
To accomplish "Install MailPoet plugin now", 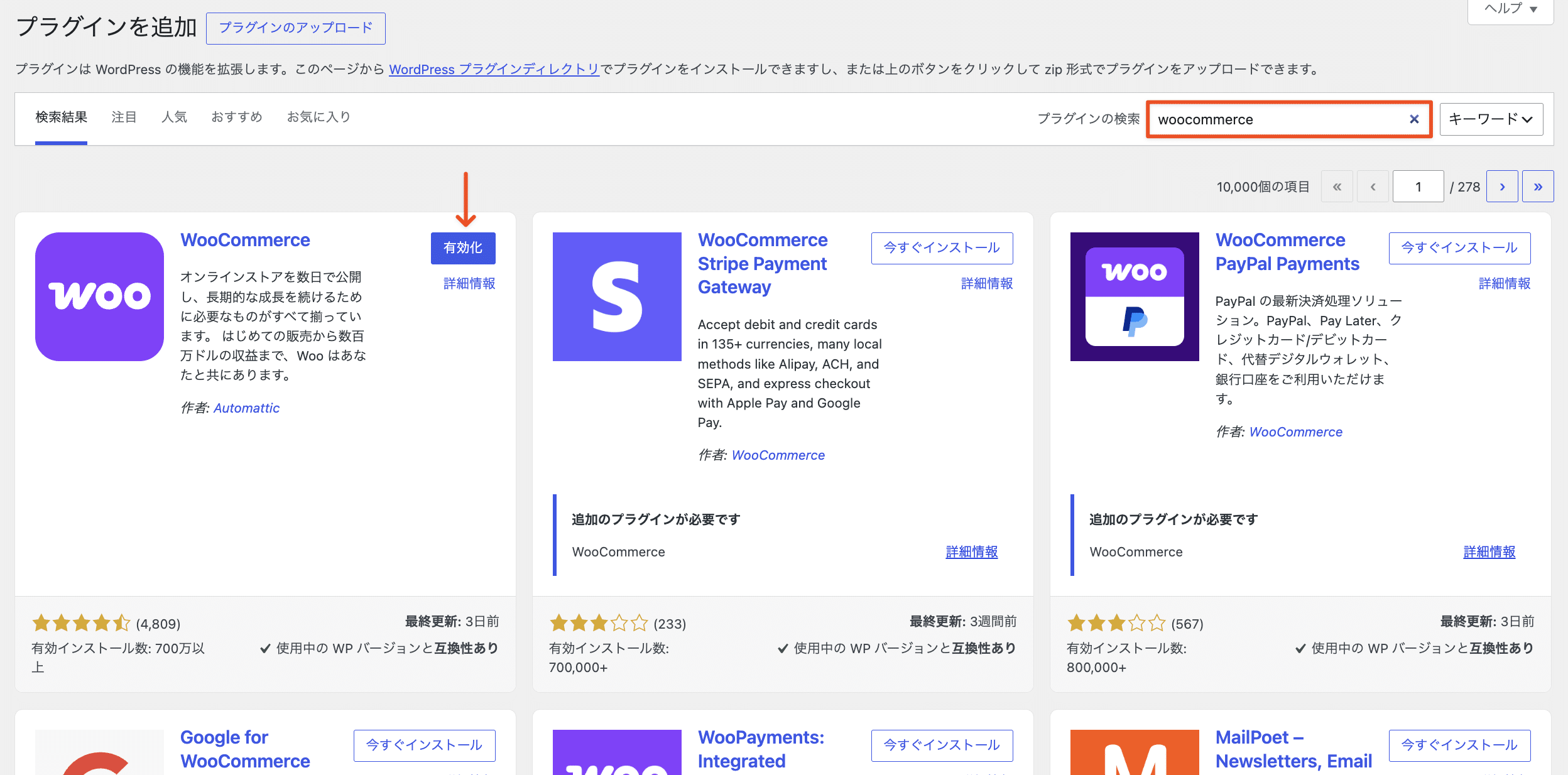I will click(1459, 745).
